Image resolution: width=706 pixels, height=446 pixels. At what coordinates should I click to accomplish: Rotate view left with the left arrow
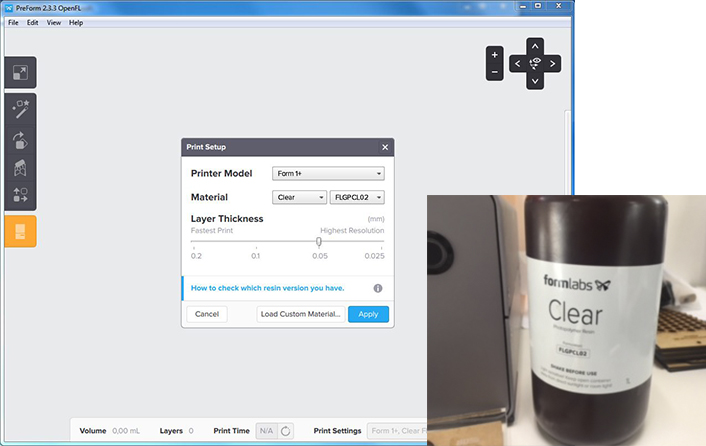[x=517, y=64]
